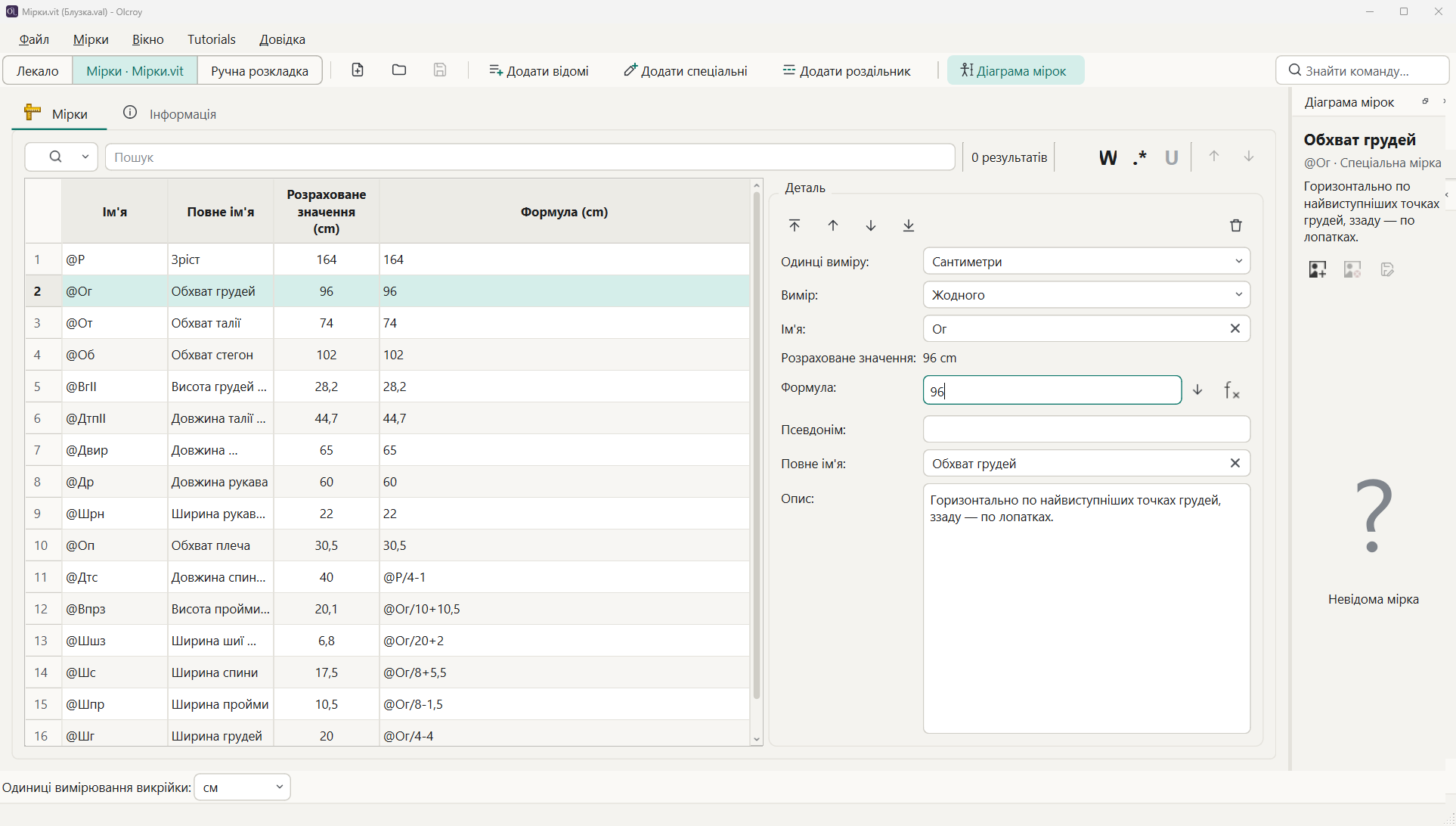
Task: Click the Пошук search input field
Action: click(530, 157)
